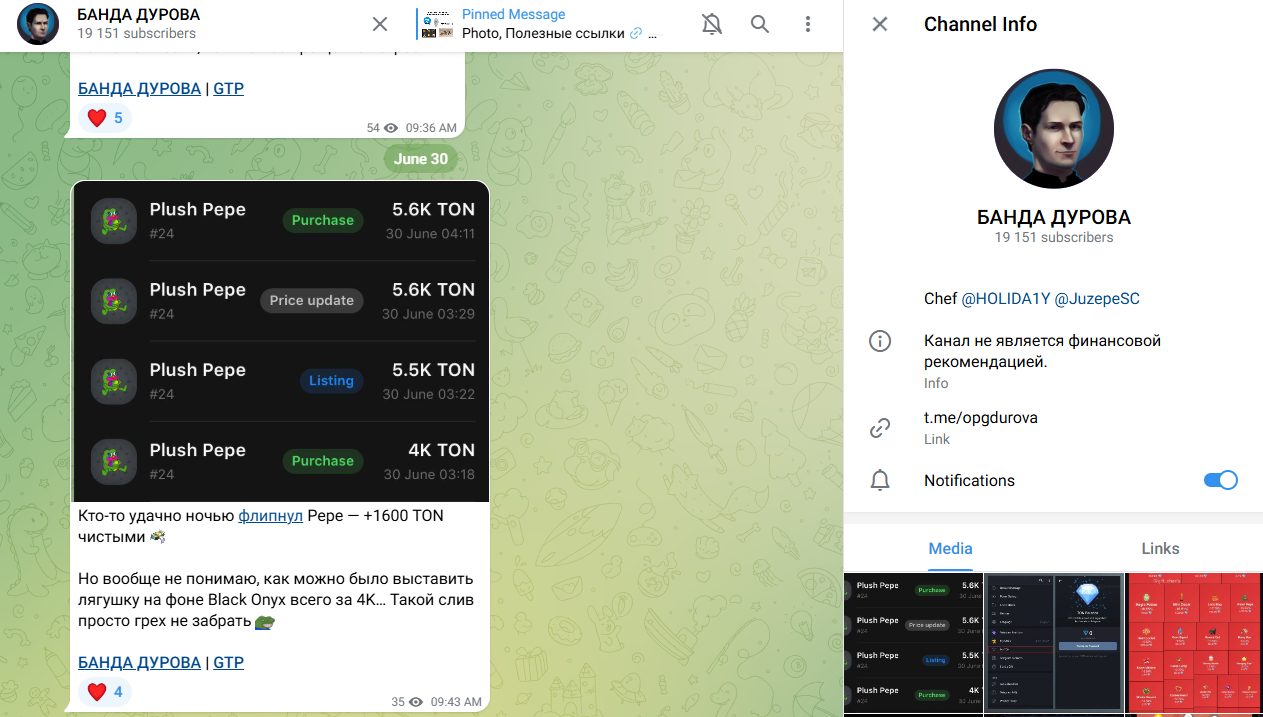Click the 09:36 AM message timestamp
Image resolution: width=1263 pixels, height=717 pixels.
click(x=431, y=128)
